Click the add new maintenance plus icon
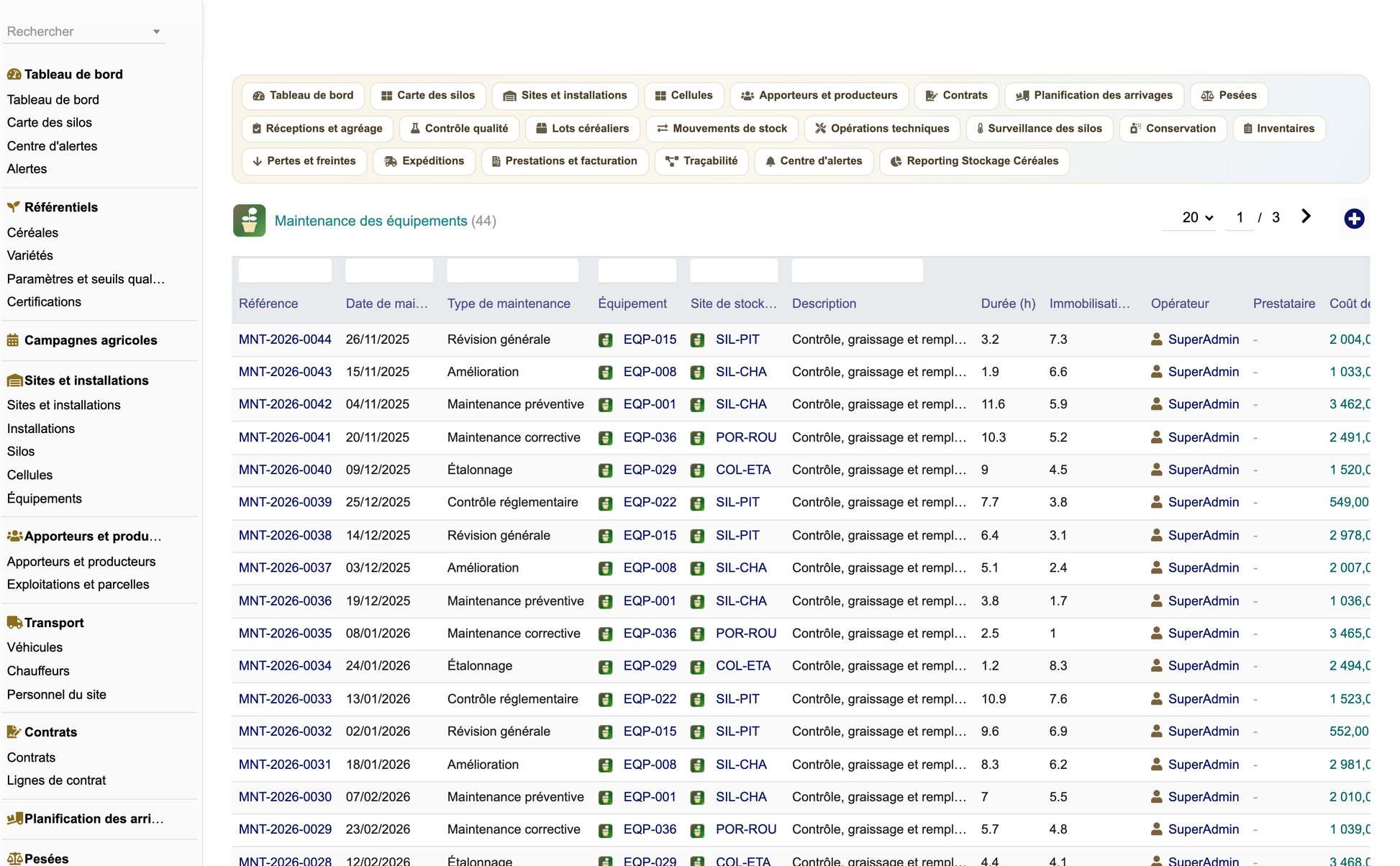Viewport: 1400px width, 866px height. [x=1354, y=219]
